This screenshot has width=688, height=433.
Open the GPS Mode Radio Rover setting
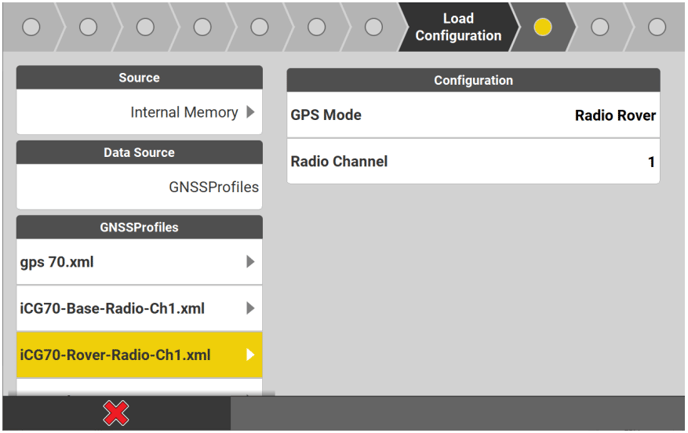(473, 115)
